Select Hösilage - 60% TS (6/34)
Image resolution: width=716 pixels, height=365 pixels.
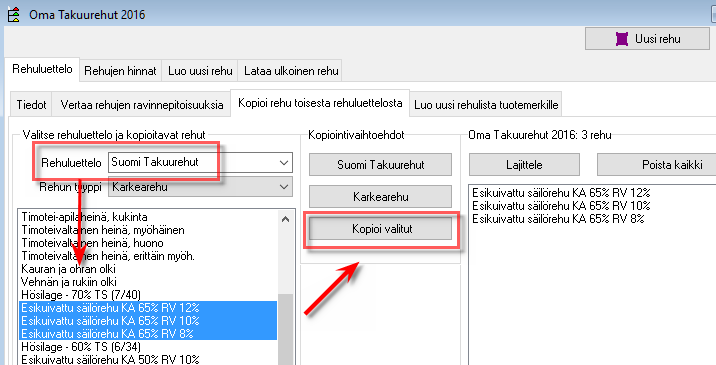[148, 347]
